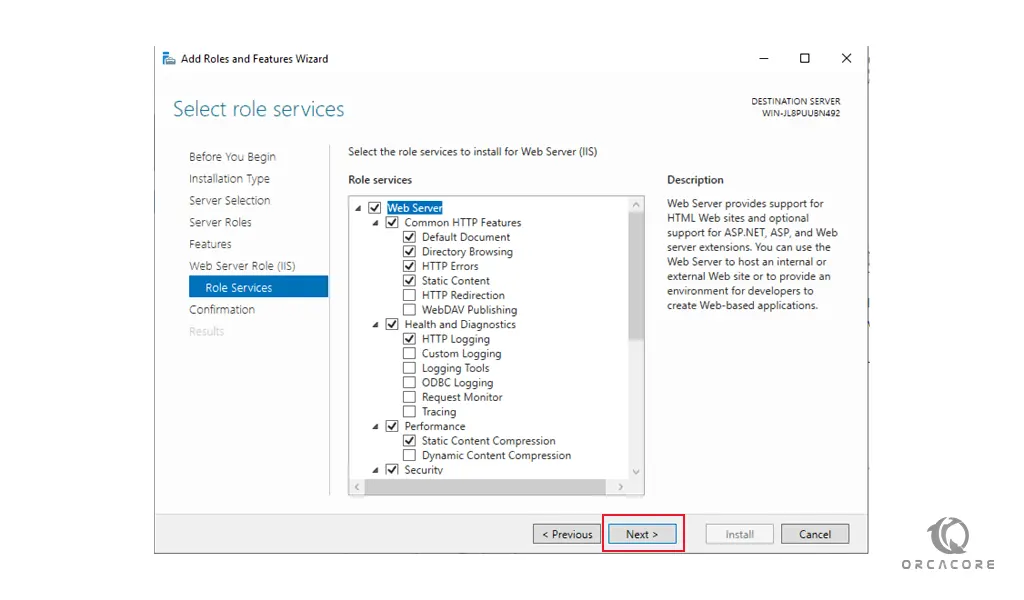Image resolution: width=1024 pixels, height=600 pixels.
Task: Toggle the HTTP Logging checkbox
Action: point(409,339)
